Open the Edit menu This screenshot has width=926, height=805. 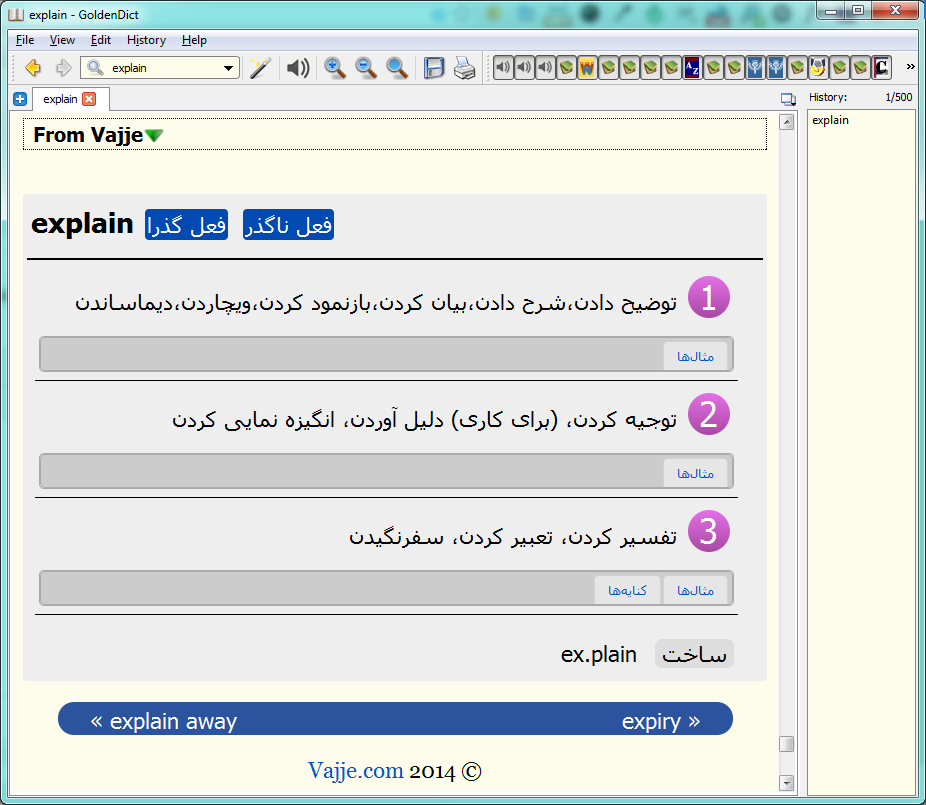point(100,40)
